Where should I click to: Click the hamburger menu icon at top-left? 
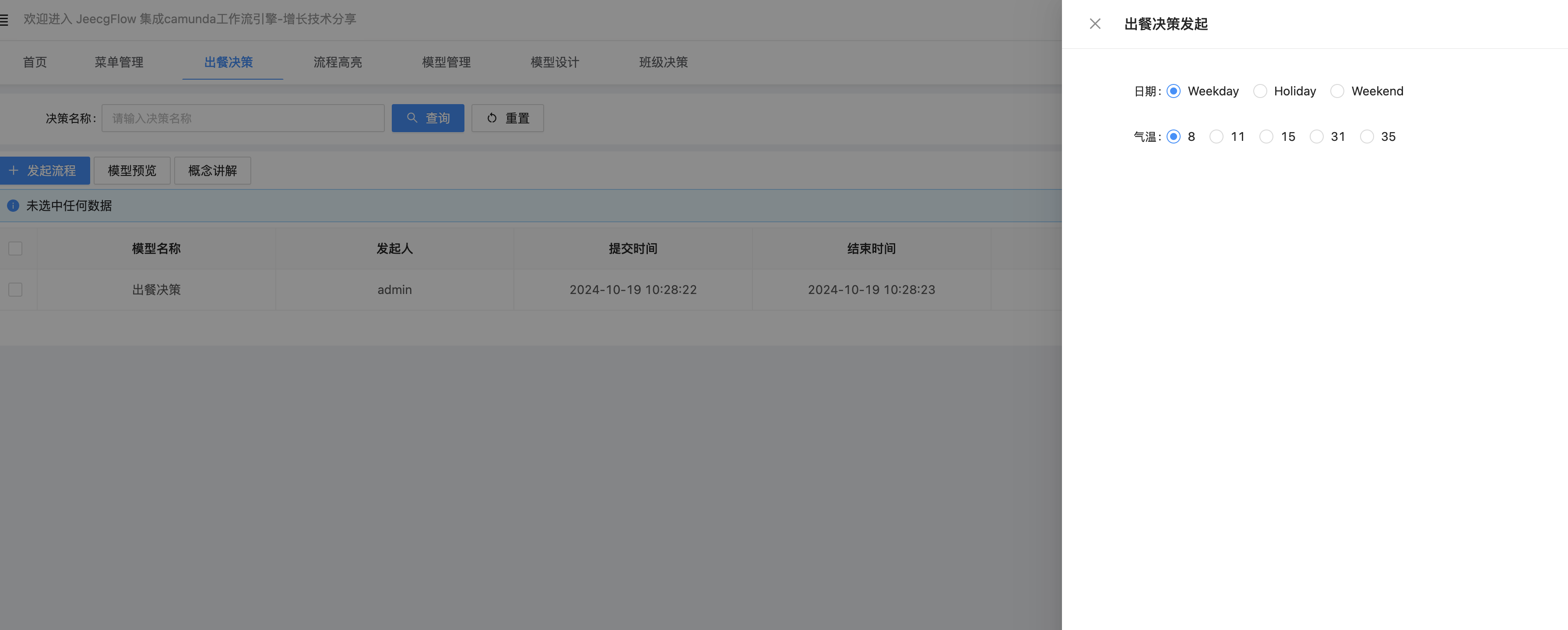4,20
